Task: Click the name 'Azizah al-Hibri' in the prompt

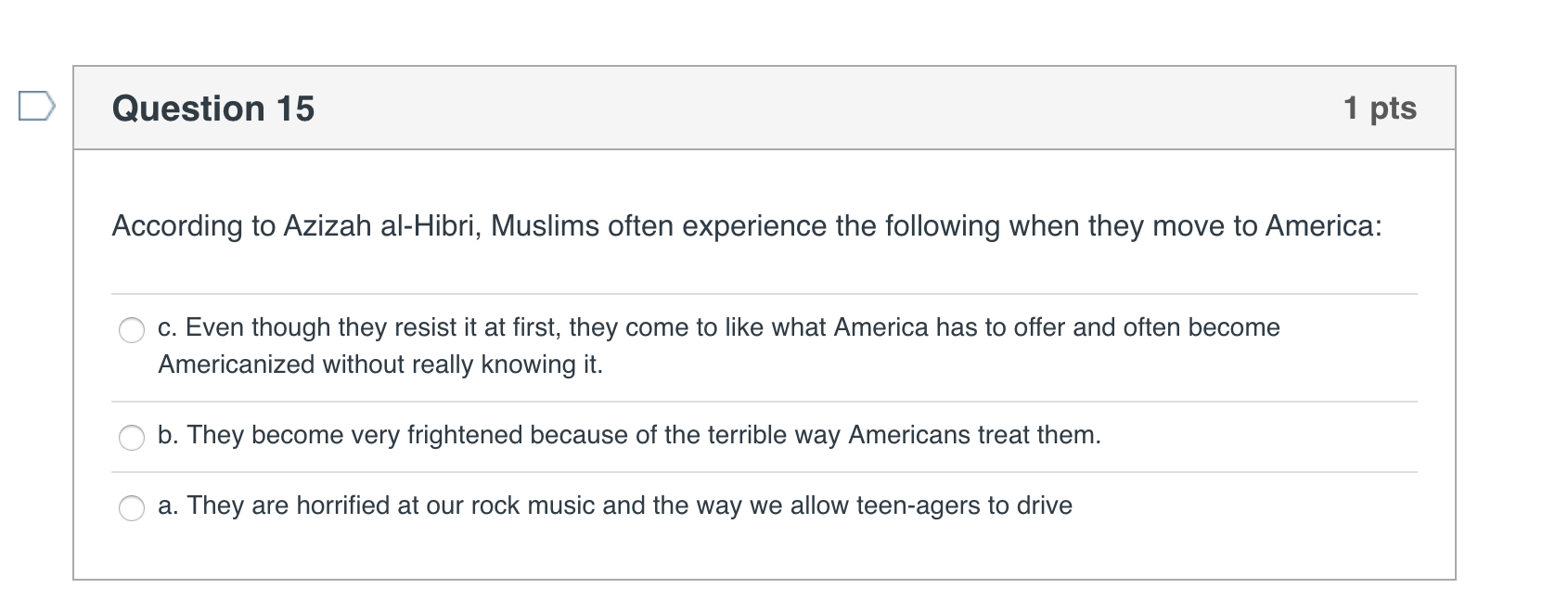Action: [x=382, y=226]
